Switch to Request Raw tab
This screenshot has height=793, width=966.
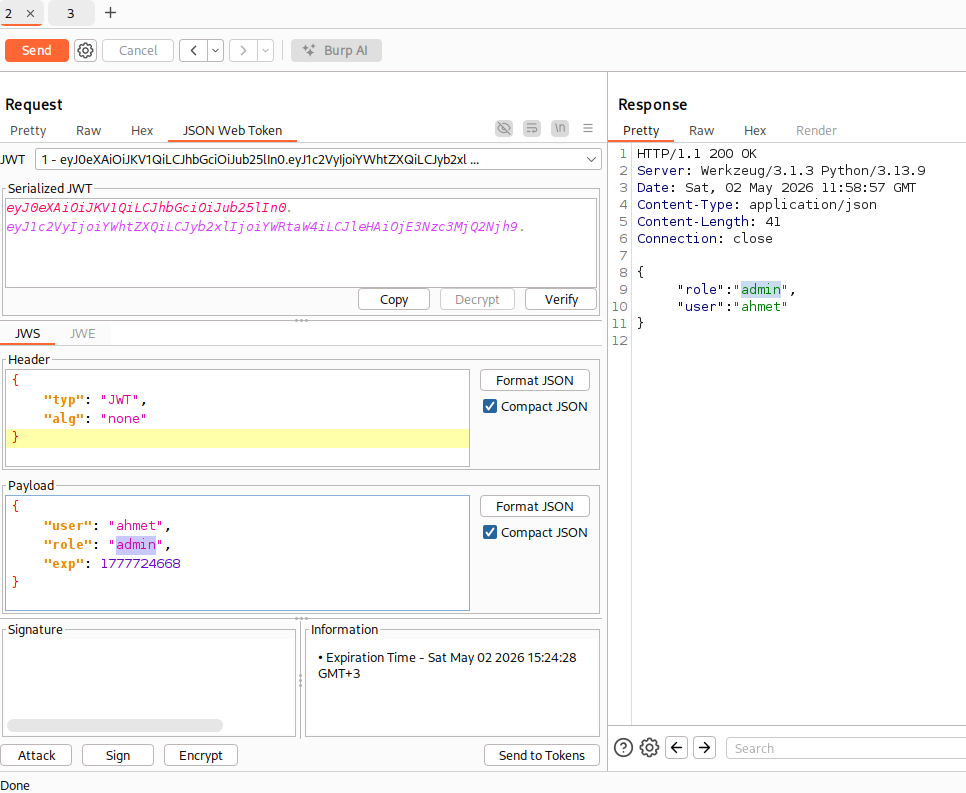click(x=89, y=131)
